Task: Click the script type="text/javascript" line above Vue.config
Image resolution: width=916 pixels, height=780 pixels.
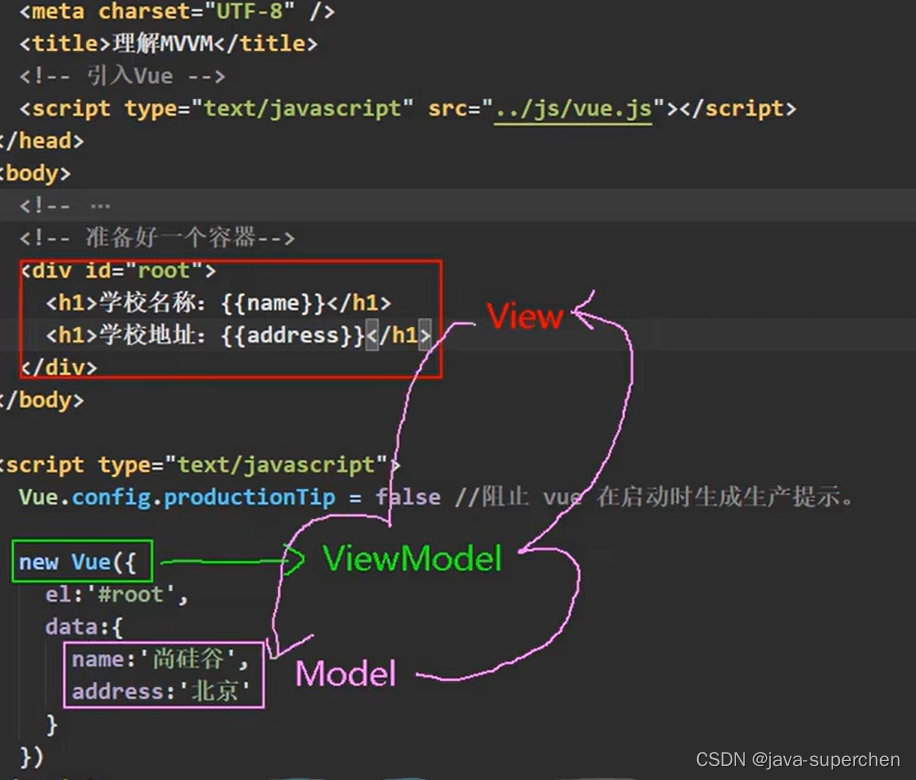Action: pos(200,465)
